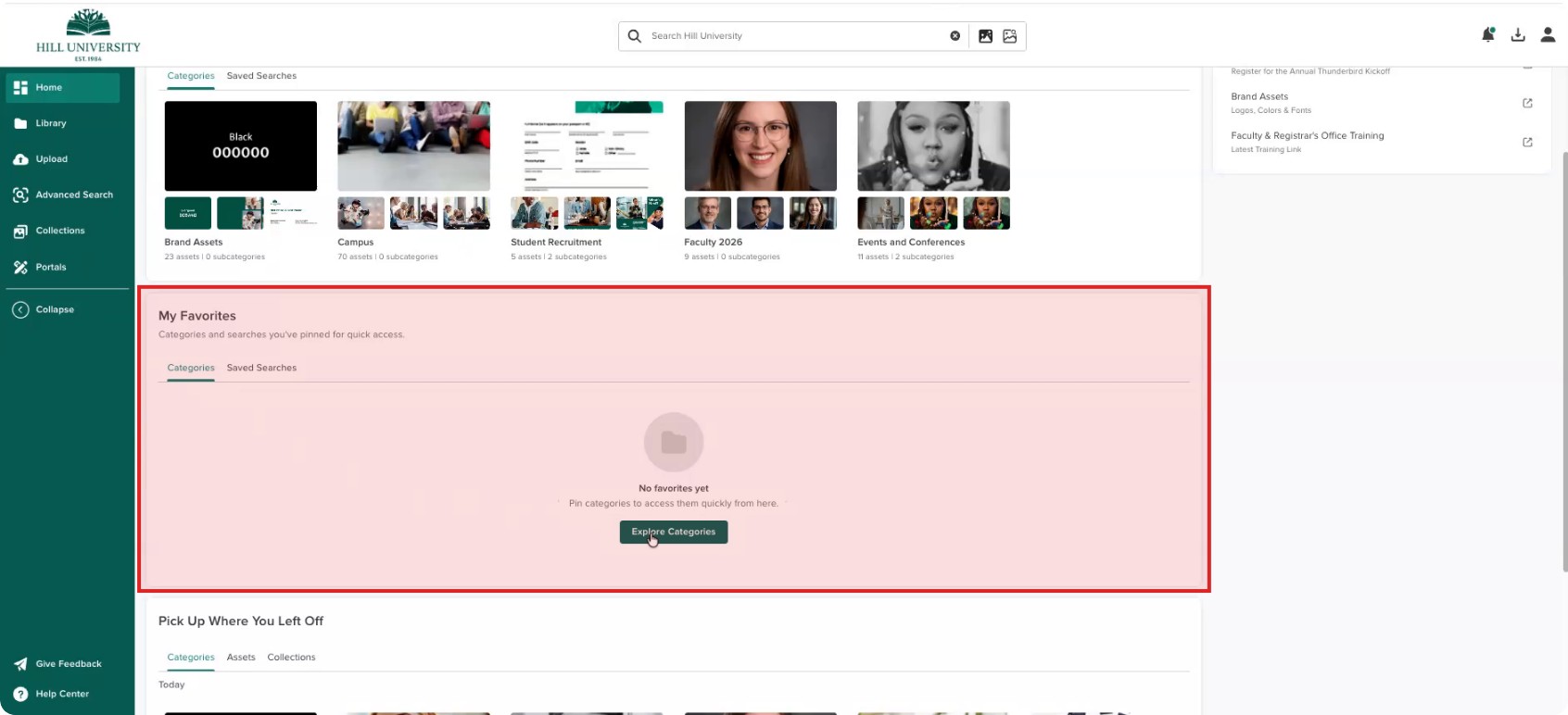1568x715 pixels.
Task: Switch to the Assets tab
Action: [x=241, y=658]
